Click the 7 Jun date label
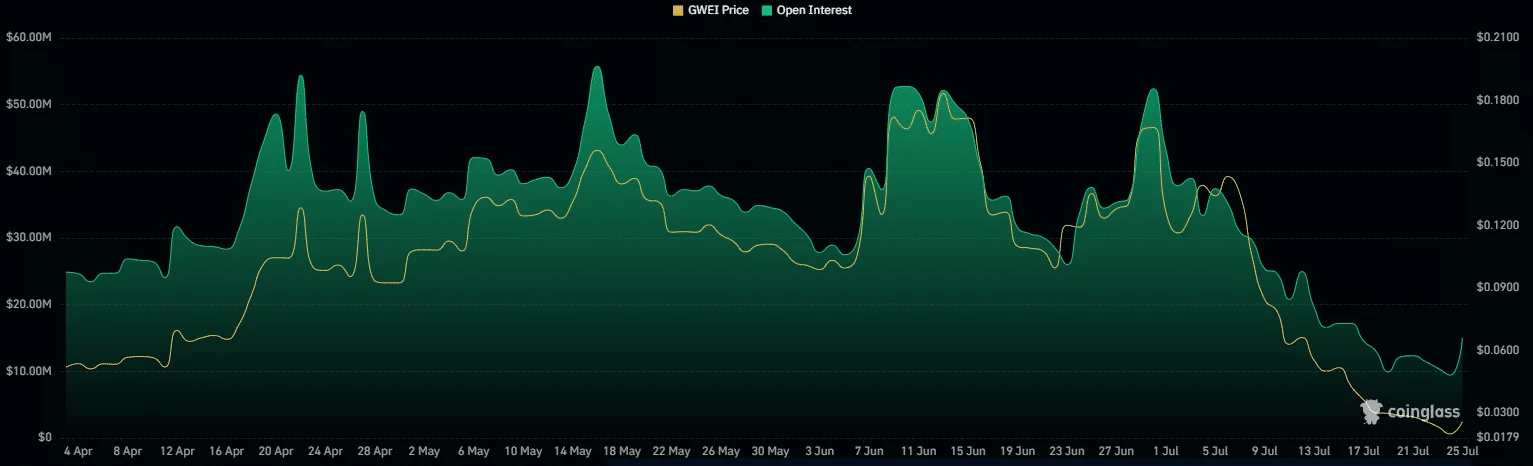 point(869,452)
